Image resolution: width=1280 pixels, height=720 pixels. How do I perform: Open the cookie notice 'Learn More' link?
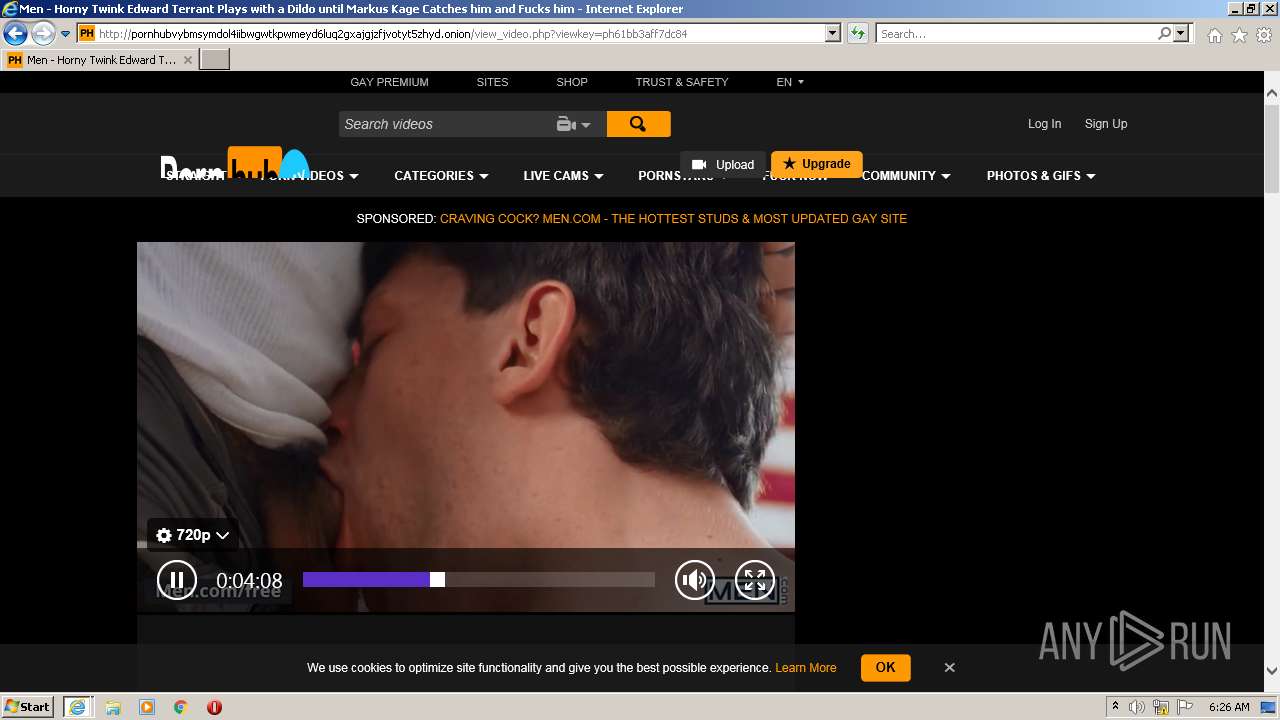click(805, 668)
